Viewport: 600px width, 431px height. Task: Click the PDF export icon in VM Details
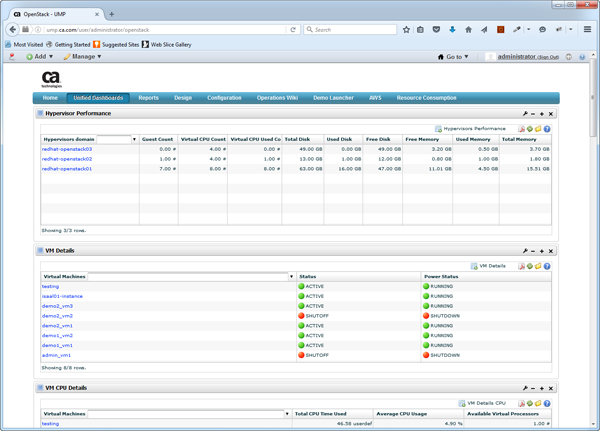[x=521, y=266]
